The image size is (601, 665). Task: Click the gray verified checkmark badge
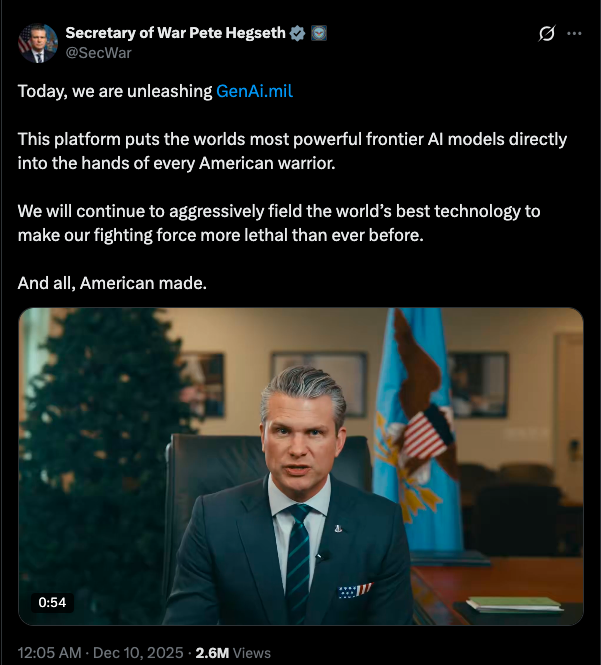[297, 33]
